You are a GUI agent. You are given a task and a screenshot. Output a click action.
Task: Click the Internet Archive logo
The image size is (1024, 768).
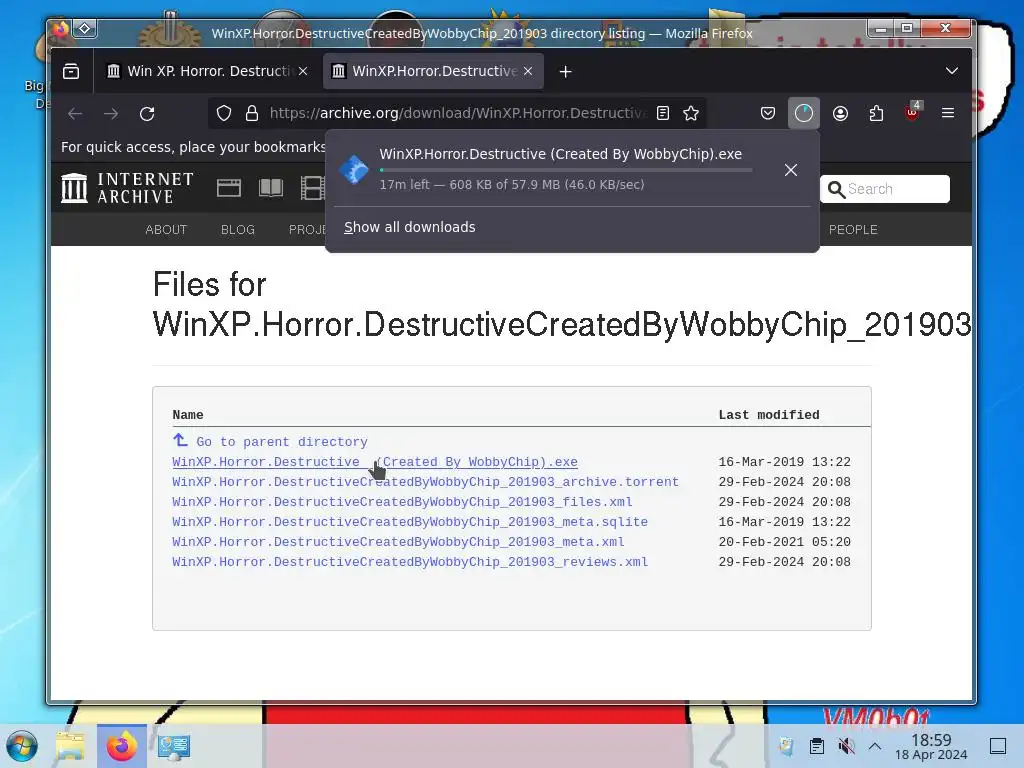(x=127, y=188)
